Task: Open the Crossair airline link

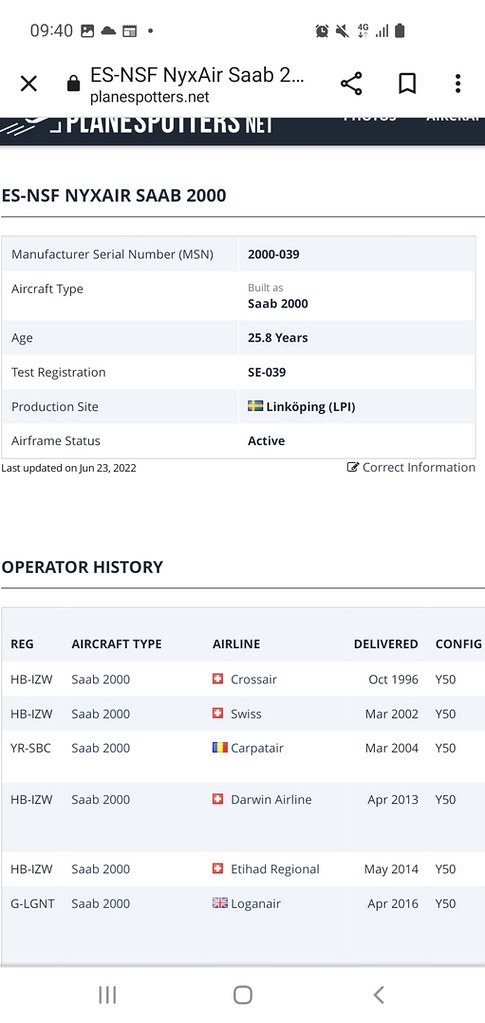Action: click(253, 679)
